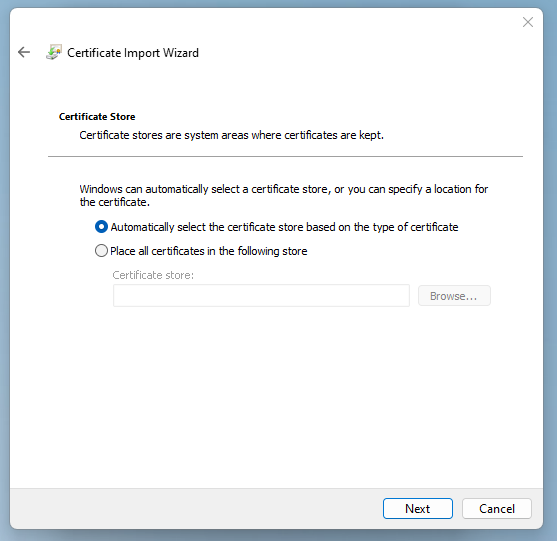Select the automatic certificate store radio circle

tap(101, 227)
